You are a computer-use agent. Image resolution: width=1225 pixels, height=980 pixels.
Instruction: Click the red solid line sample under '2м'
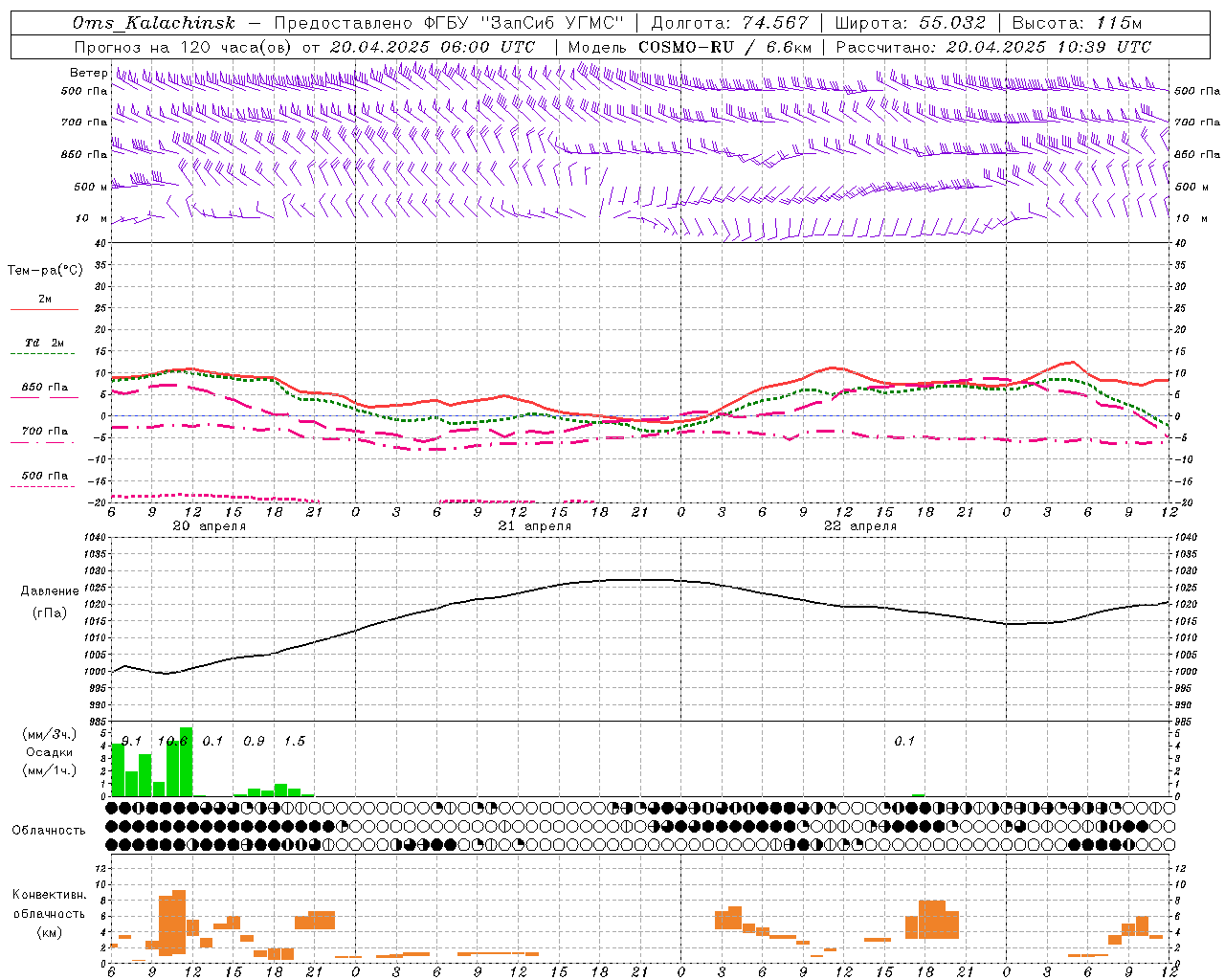click(44, 310)
